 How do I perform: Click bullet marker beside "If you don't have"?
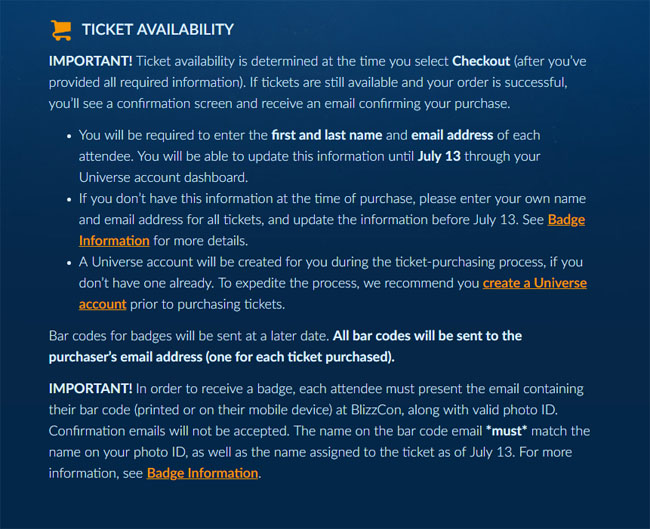(69, 199)
